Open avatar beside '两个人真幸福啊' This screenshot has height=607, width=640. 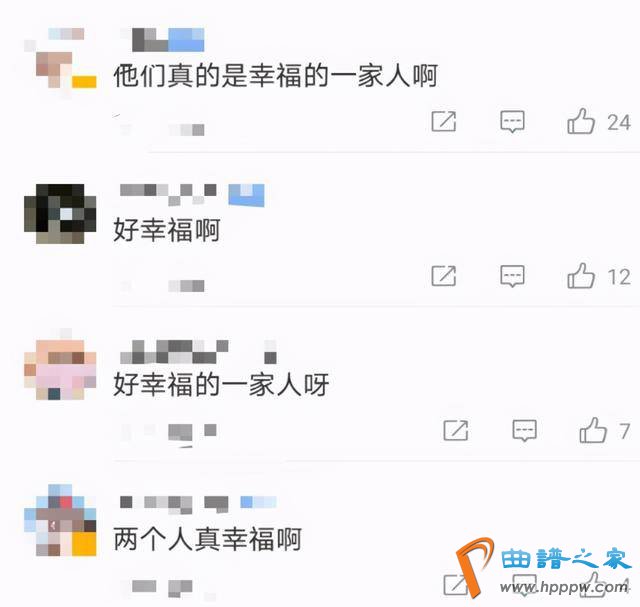60,520
